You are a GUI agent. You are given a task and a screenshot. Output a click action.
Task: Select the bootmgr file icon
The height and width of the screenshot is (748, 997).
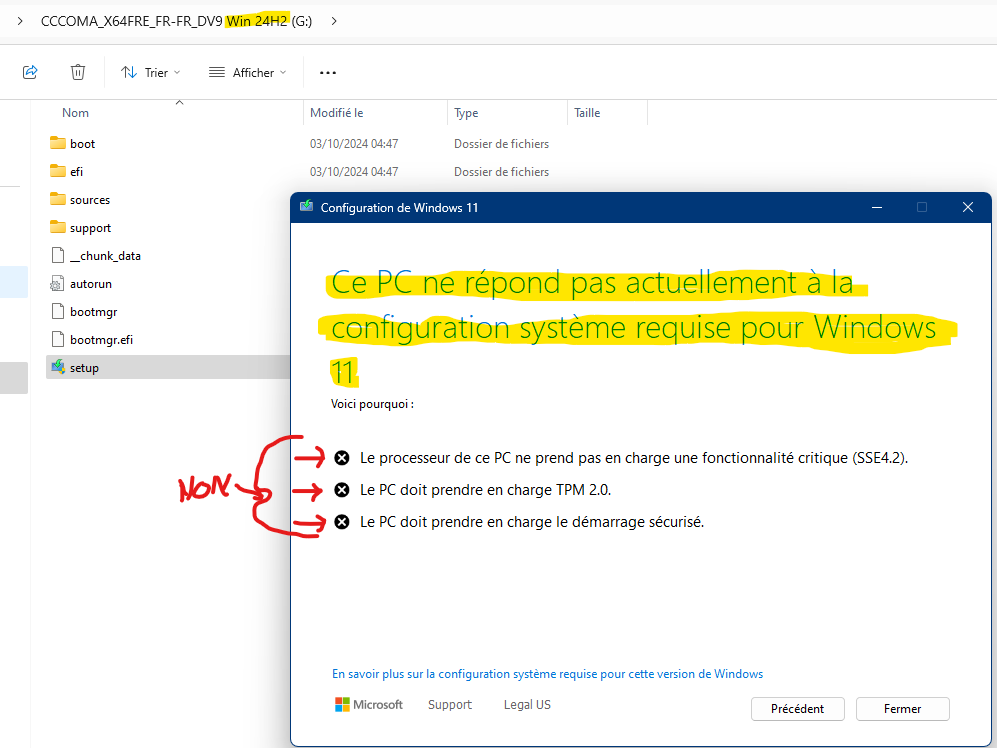(58, 311)
